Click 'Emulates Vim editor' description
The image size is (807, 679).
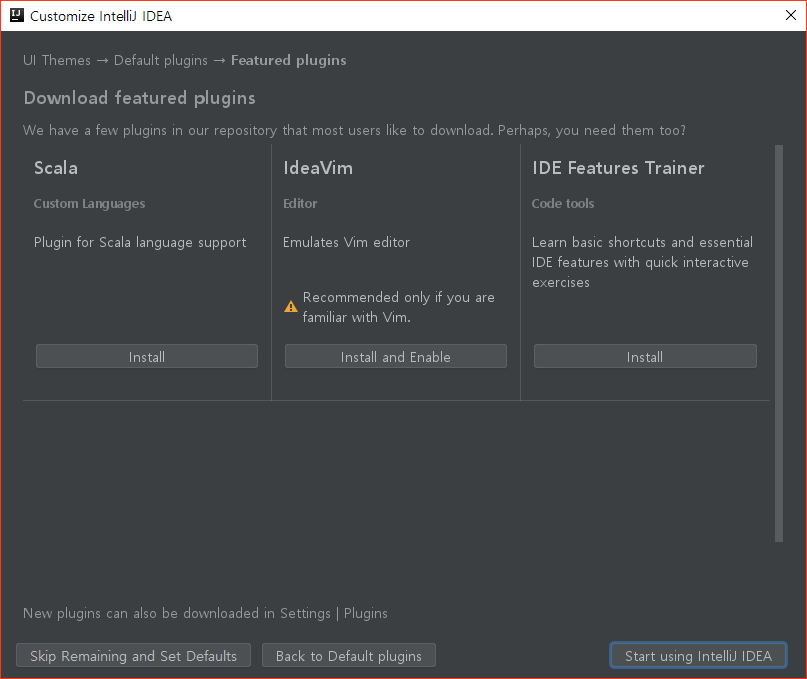346,242
